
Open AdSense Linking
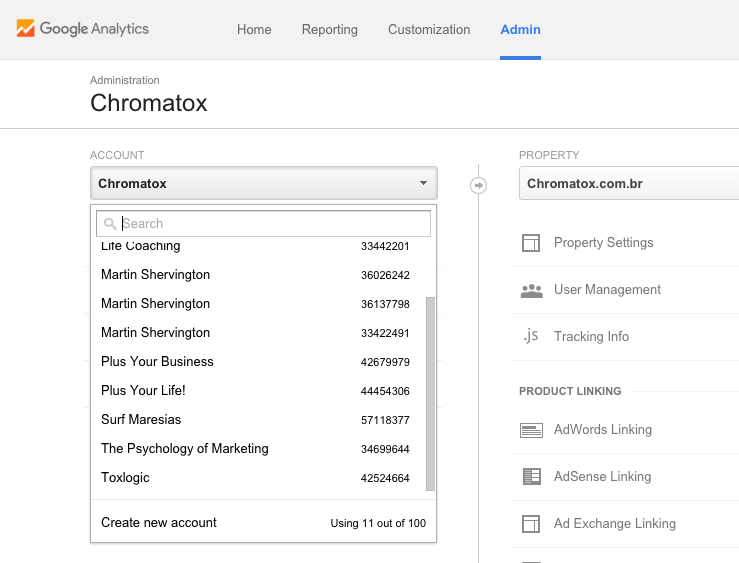tap(602, 476)
